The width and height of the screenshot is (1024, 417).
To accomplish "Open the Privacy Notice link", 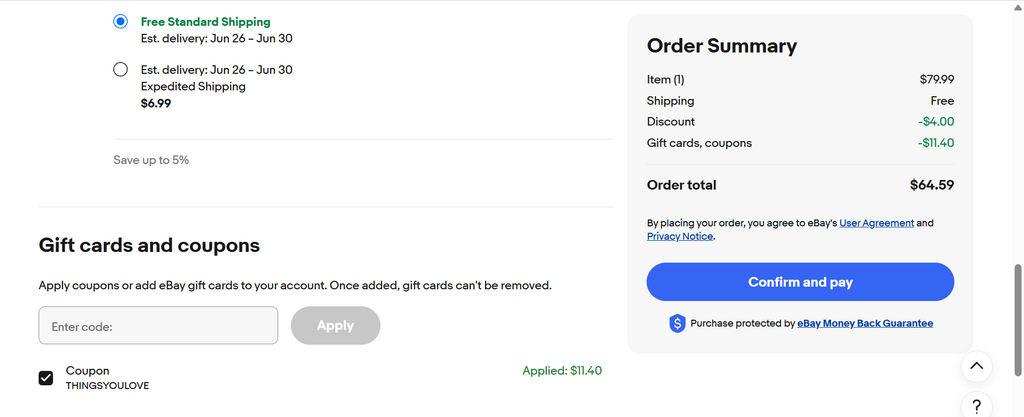I will point(680,236).
